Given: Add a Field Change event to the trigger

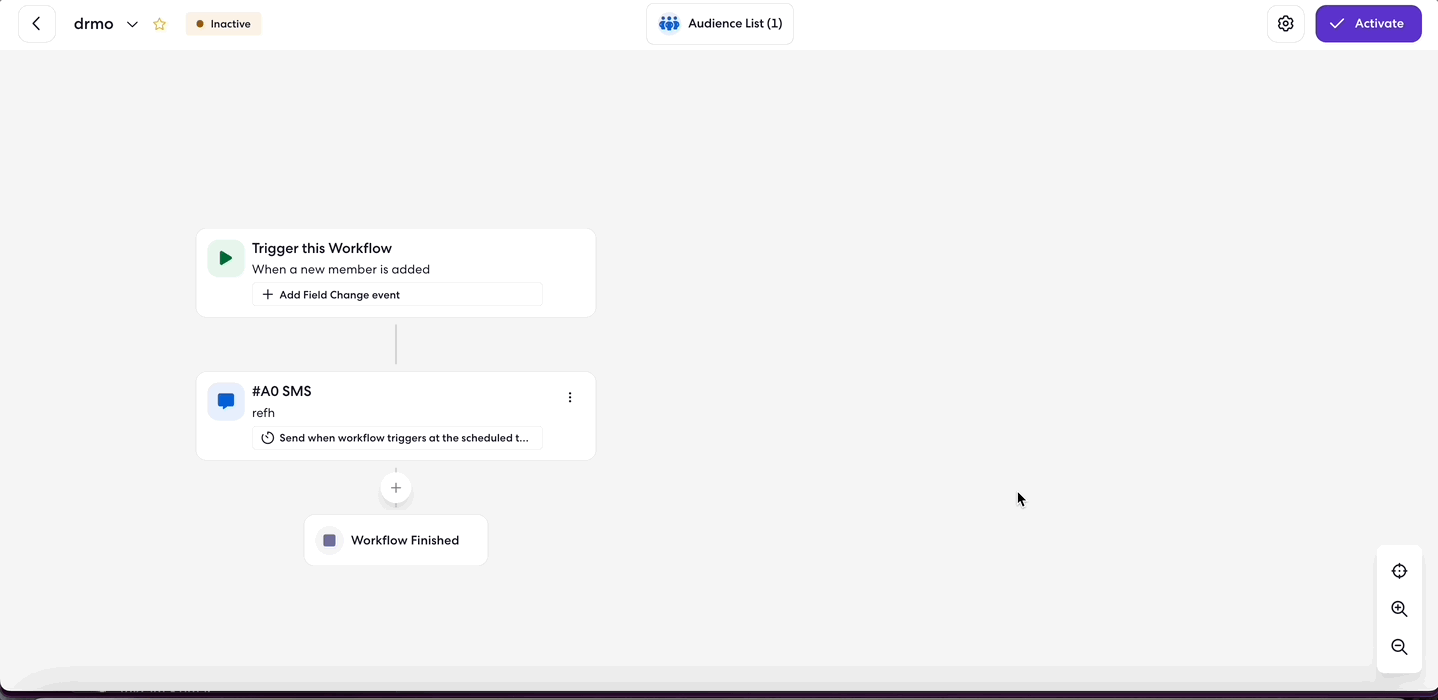Looking at the screenshot, I should pos(396,294).
